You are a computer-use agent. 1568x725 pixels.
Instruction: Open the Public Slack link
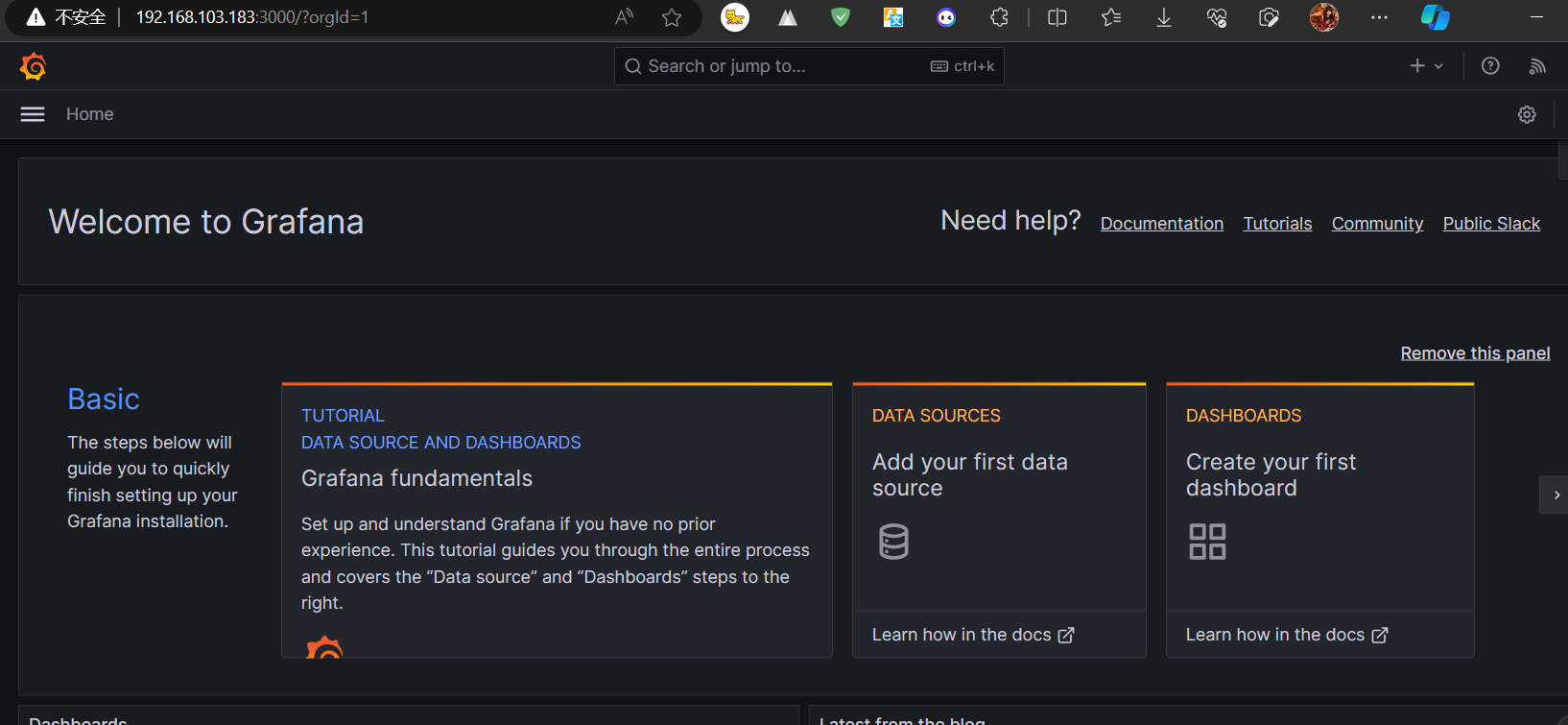(1491, 224)
